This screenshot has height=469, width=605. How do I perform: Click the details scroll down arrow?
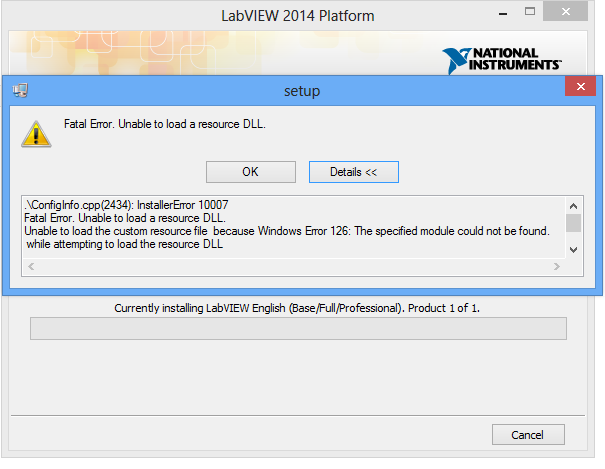pyautogui.click(x=573, y=250)
